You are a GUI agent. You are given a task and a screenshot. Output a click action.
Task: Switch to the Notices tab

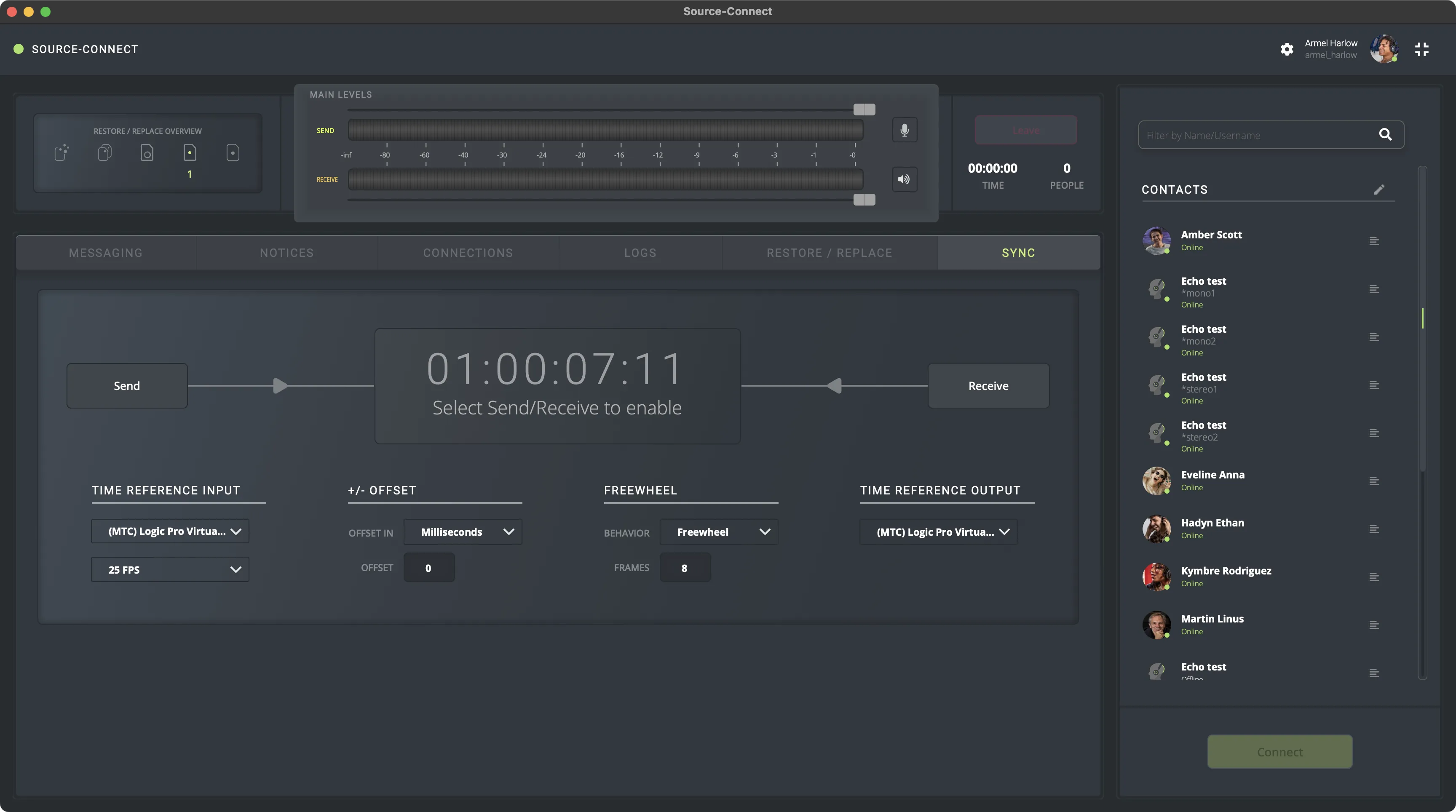coord(286,253)
